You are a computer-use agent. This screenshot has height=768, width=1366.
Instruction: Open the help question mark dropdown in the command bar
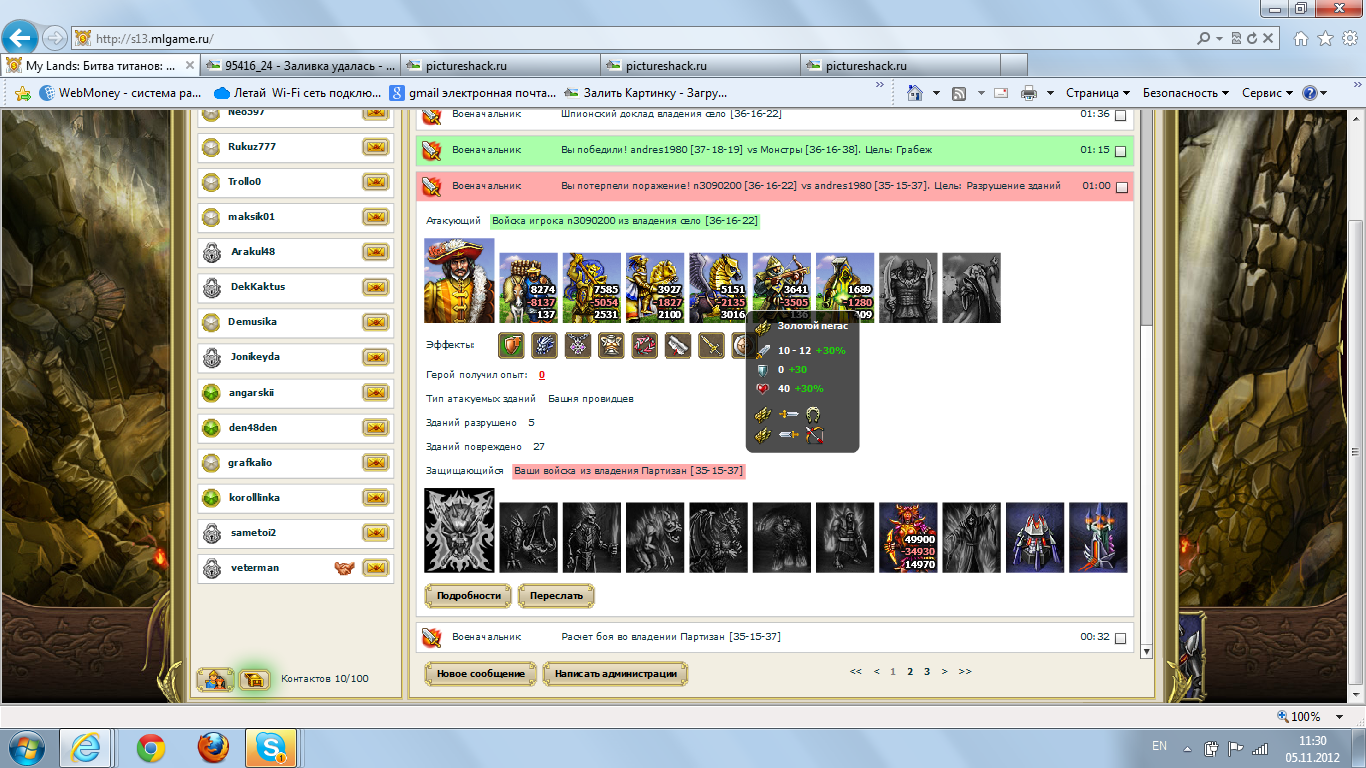pos(1314,93)
